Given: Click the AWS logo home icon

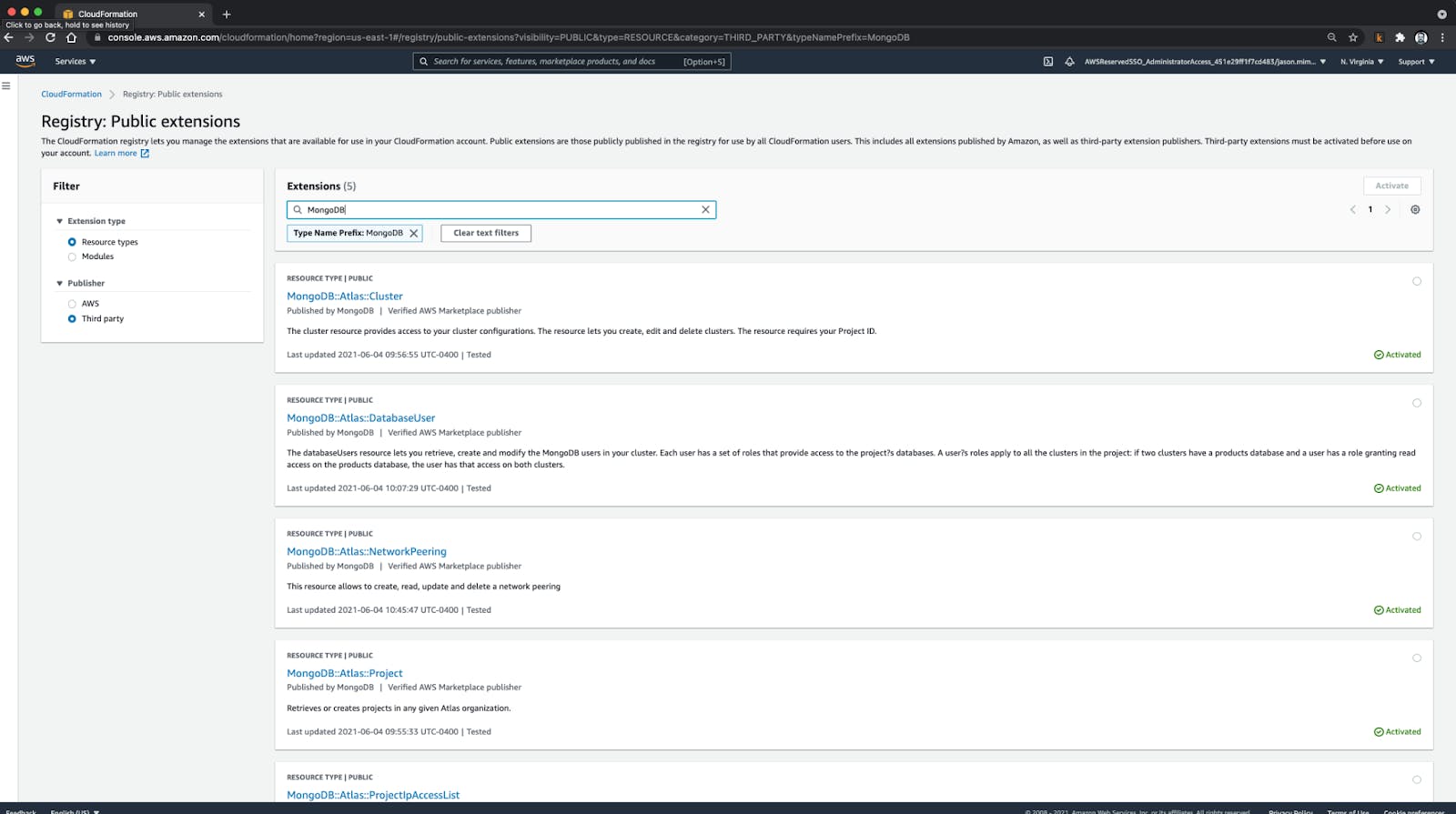Looking at the screenshot, I should click(25, 61).
